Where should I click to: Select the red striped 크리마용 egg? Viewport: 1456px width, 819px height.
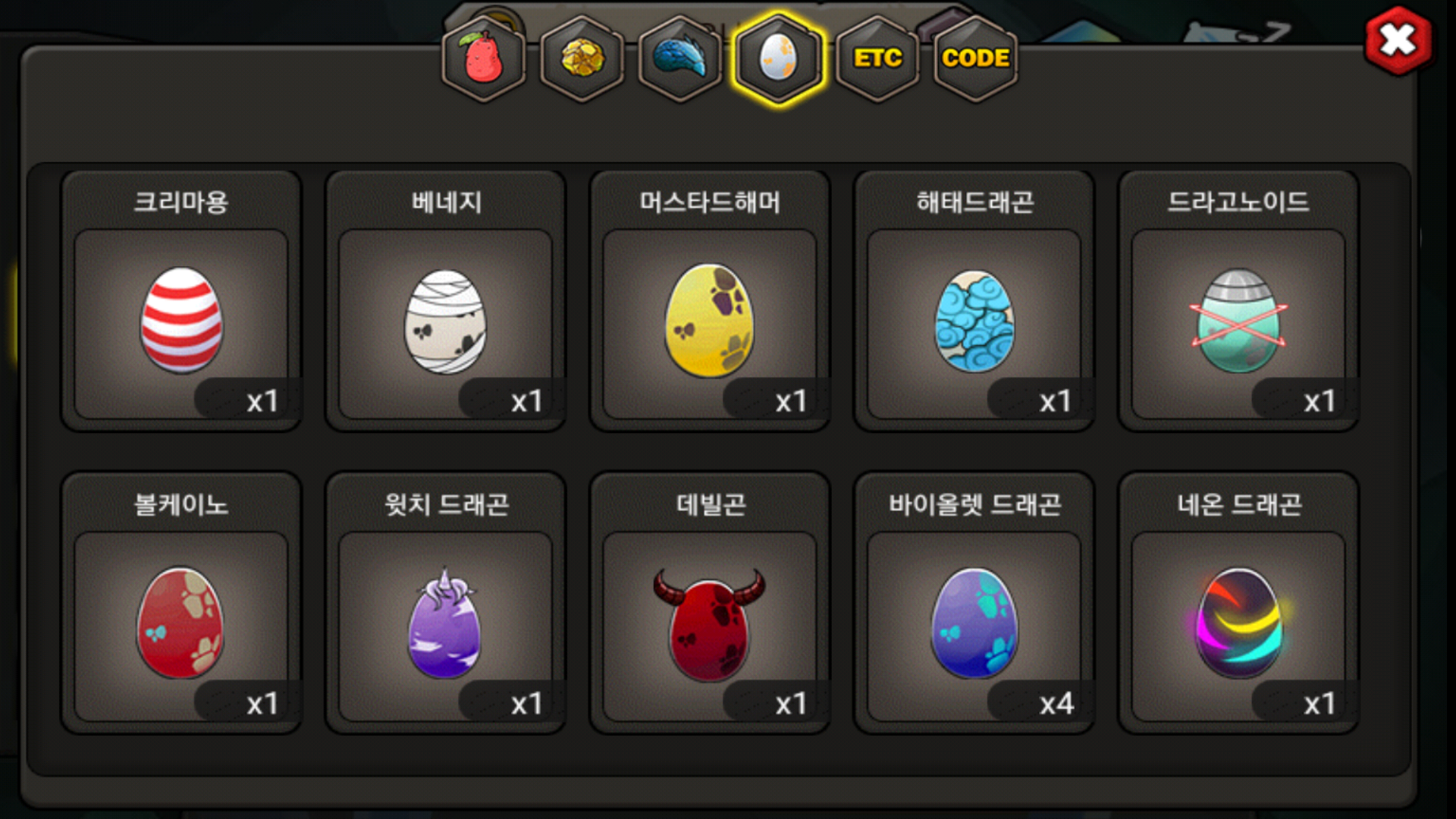point(181,319)
